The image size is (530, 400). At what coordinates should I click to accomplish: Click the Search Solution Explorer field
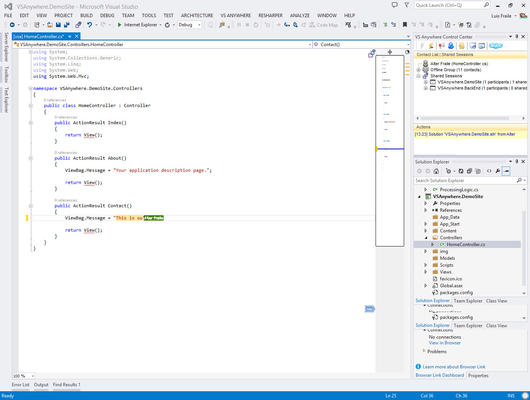pos(466,181)
